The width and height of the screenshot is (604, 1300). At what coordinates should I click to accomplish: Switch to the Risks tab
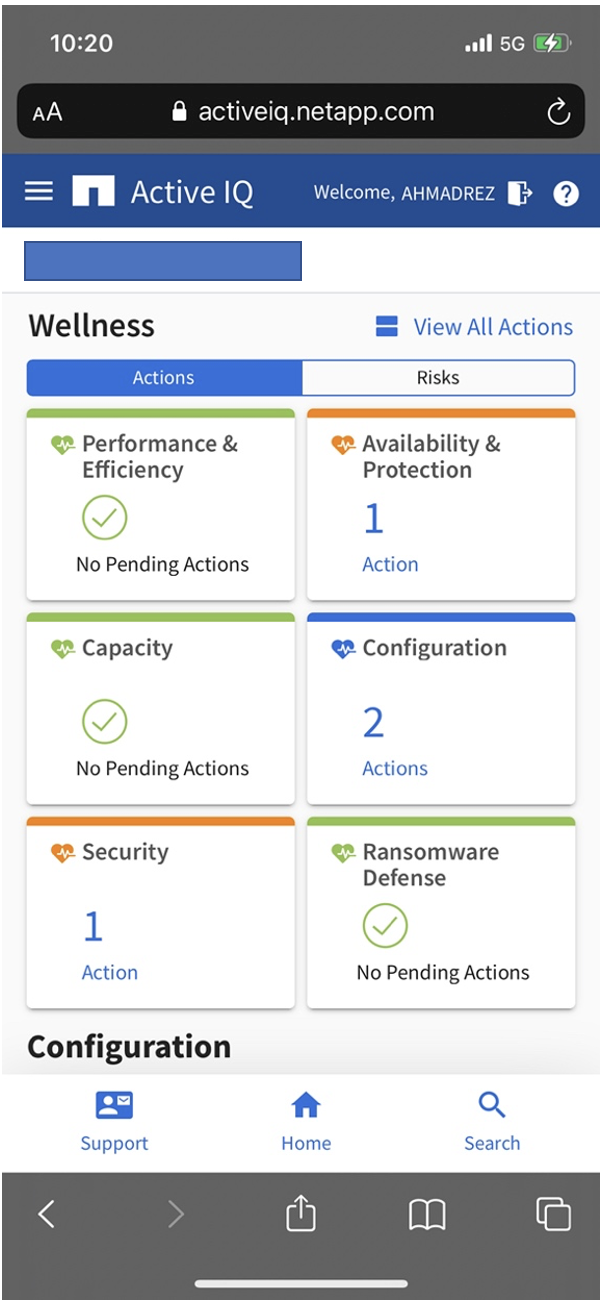pyautogui.click(x=438, y=378)
